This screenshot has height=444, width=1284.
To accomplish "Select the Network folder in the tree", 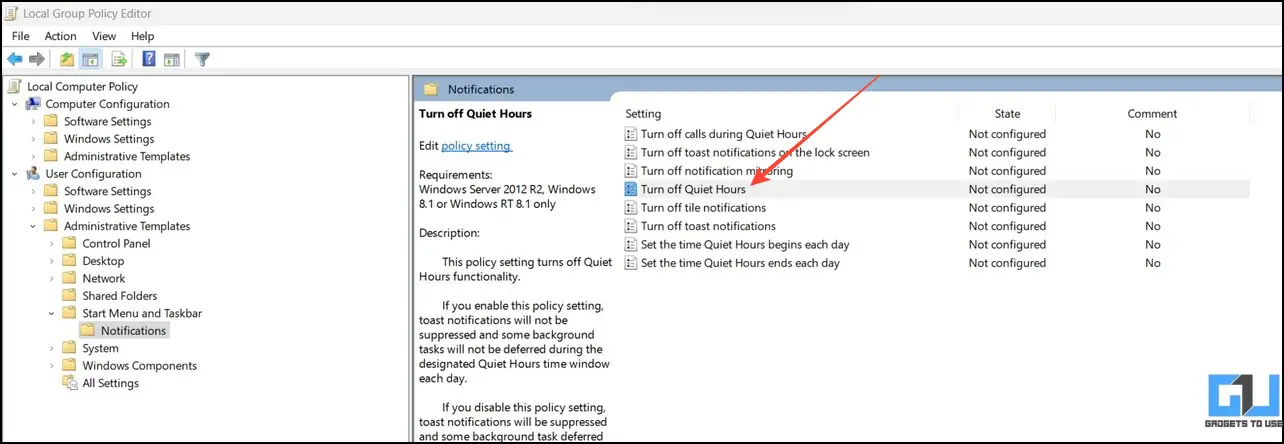I will (x=103, y=278).
